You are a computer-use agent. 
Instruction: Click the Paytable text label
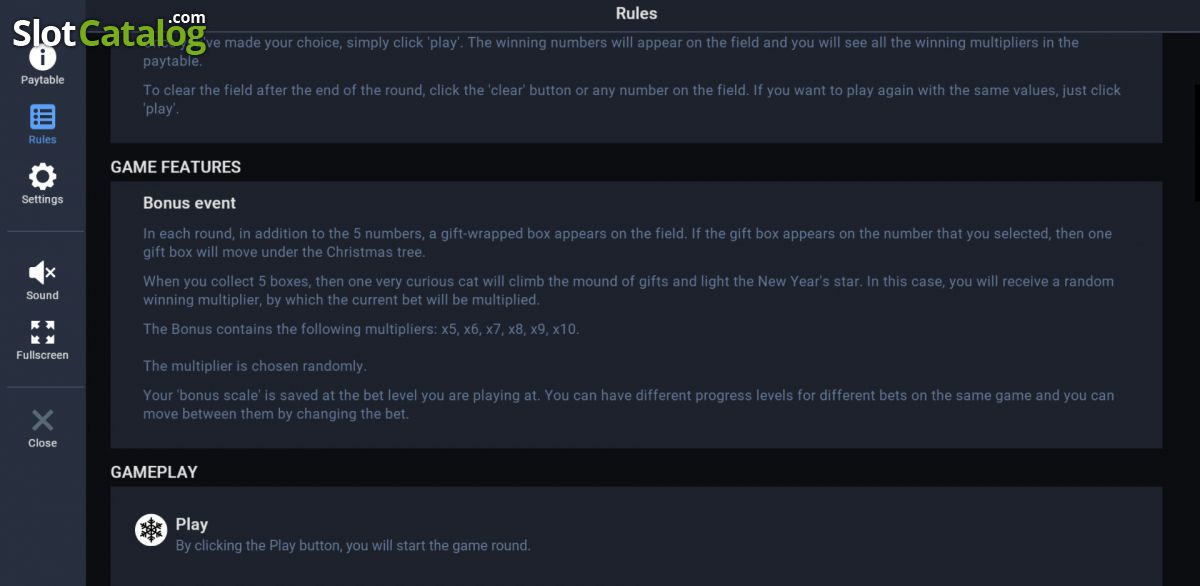coord(42,80)
